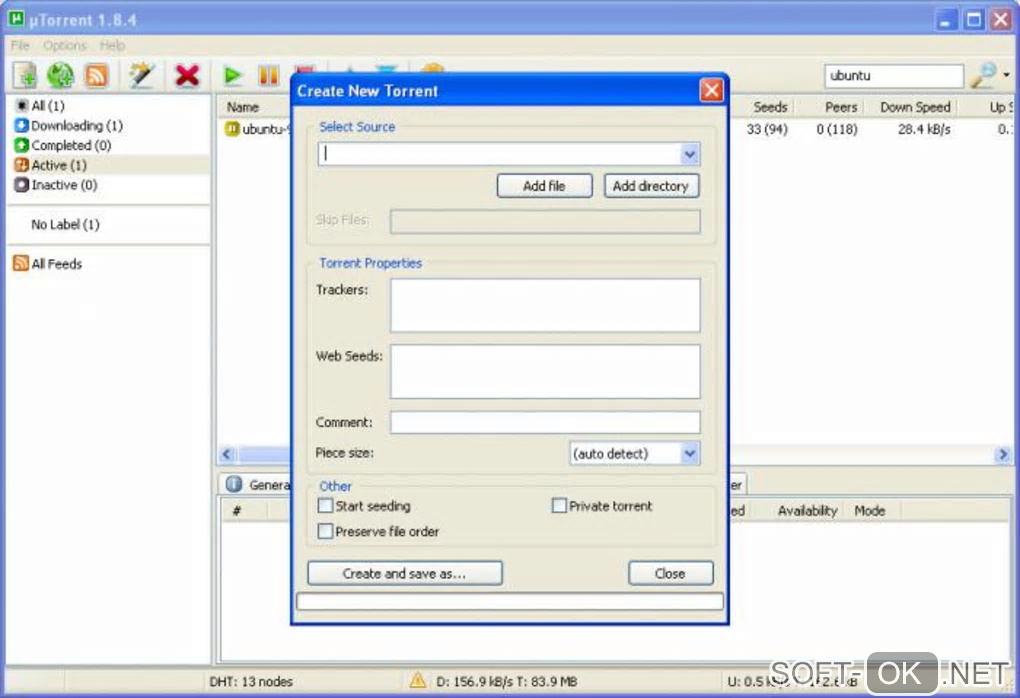Click the Add Torrent toolbar icon
The height and width of the screenshot is (698, 1020).
(25, 75)
